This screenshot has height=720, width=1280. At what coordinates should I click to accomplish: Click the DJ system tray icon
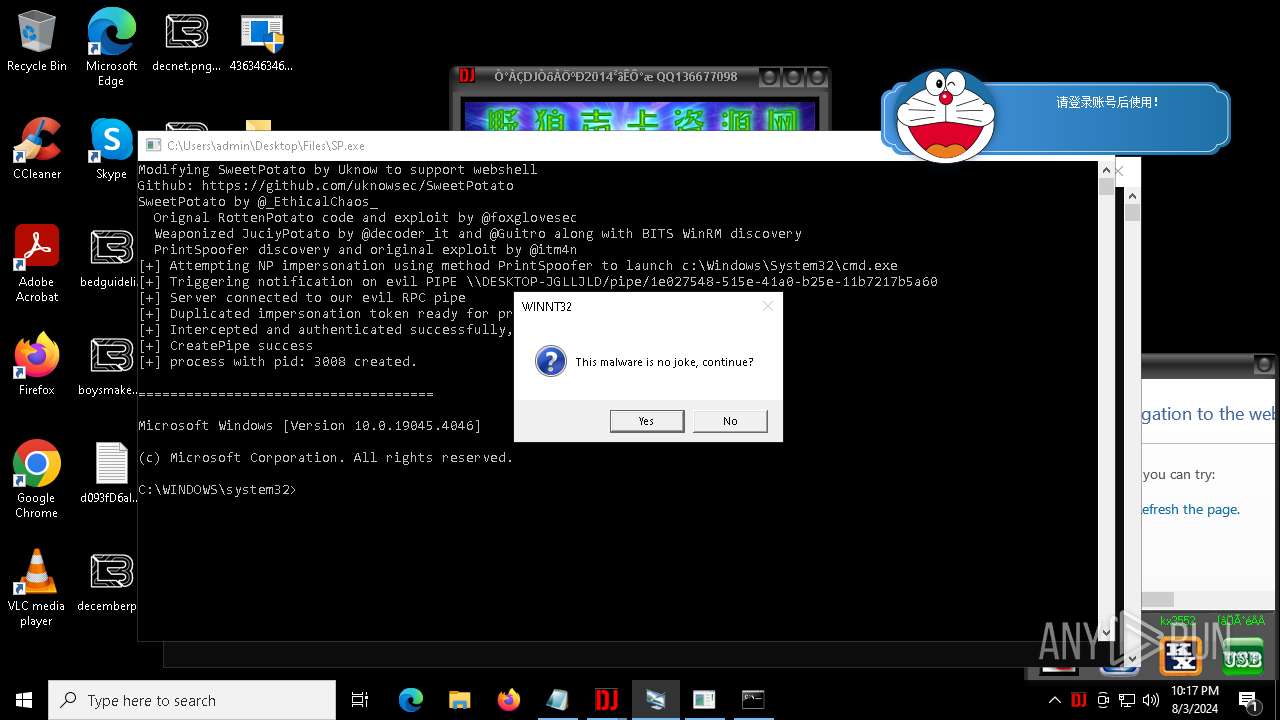[1079, 700]
